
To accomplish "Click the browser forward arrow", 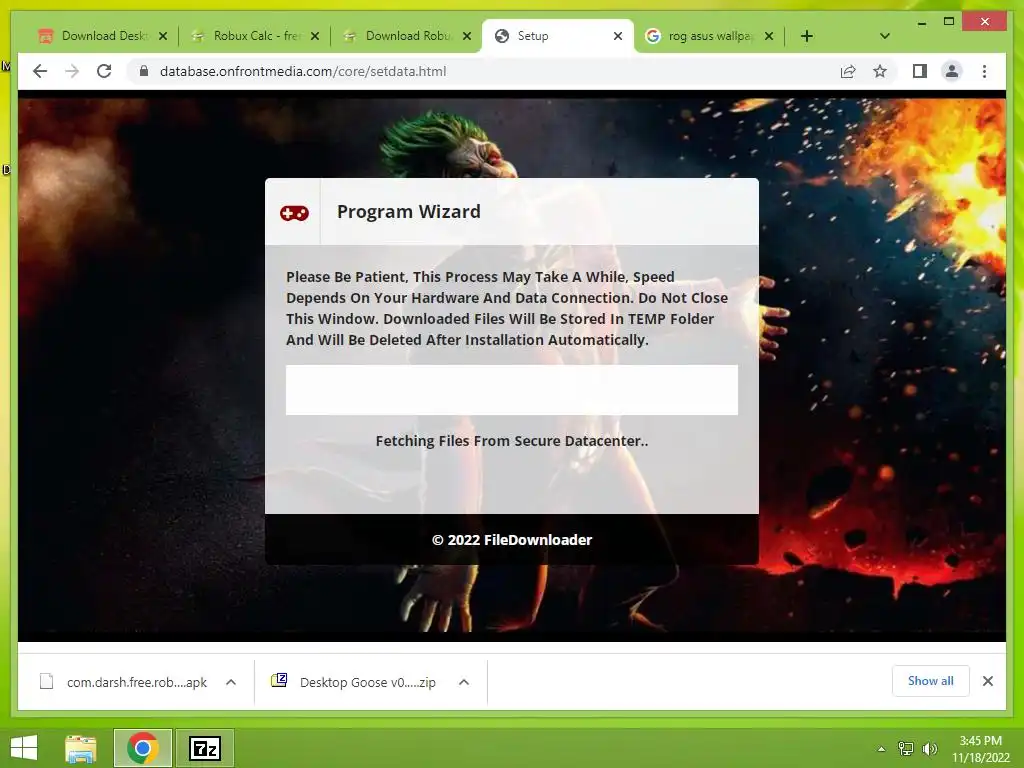I will point(72,71).
